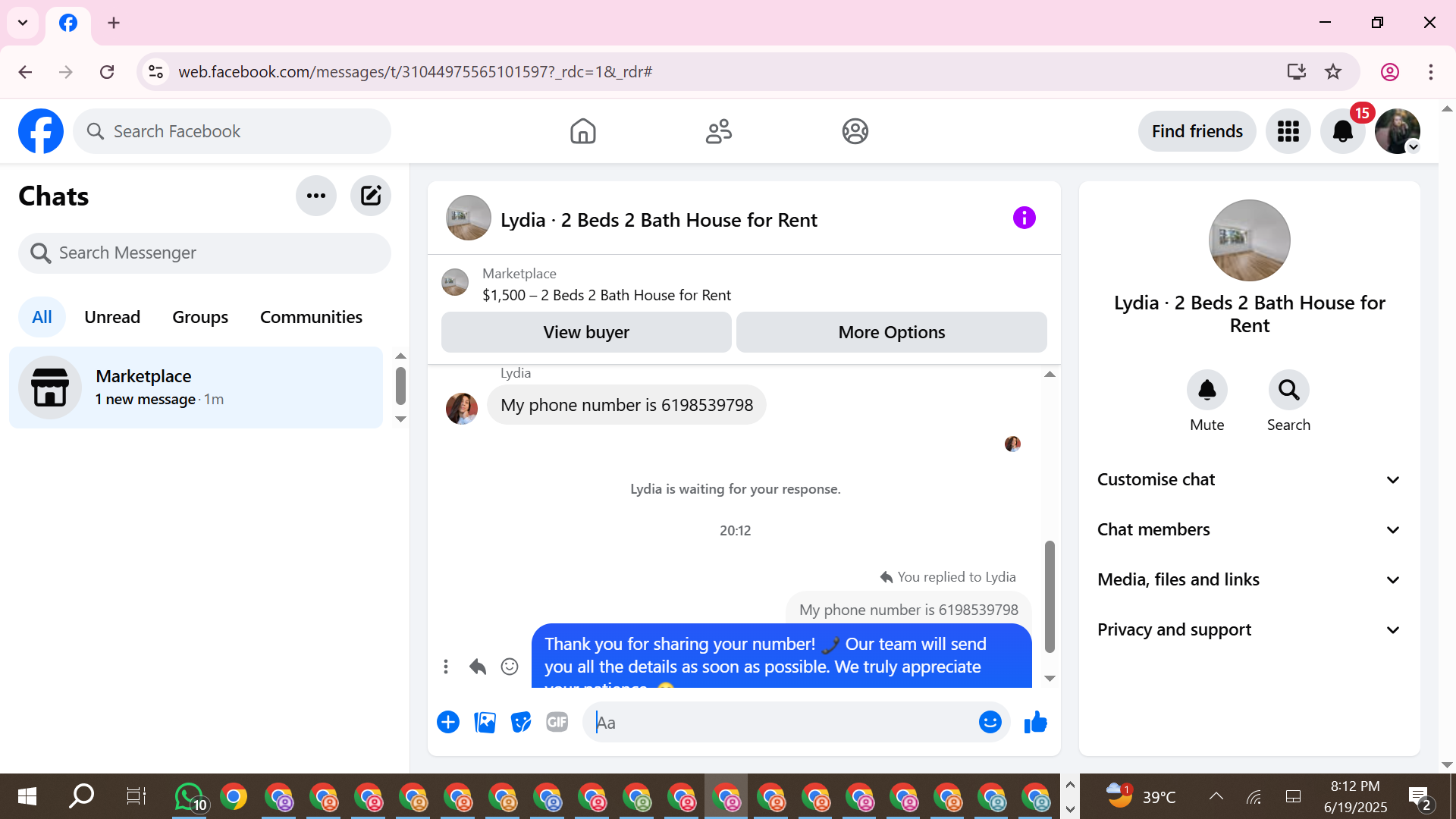Viewport: 1456px width, 819px height.
Task: Click the Search Messenger field
Action: [x=205, y=253]
